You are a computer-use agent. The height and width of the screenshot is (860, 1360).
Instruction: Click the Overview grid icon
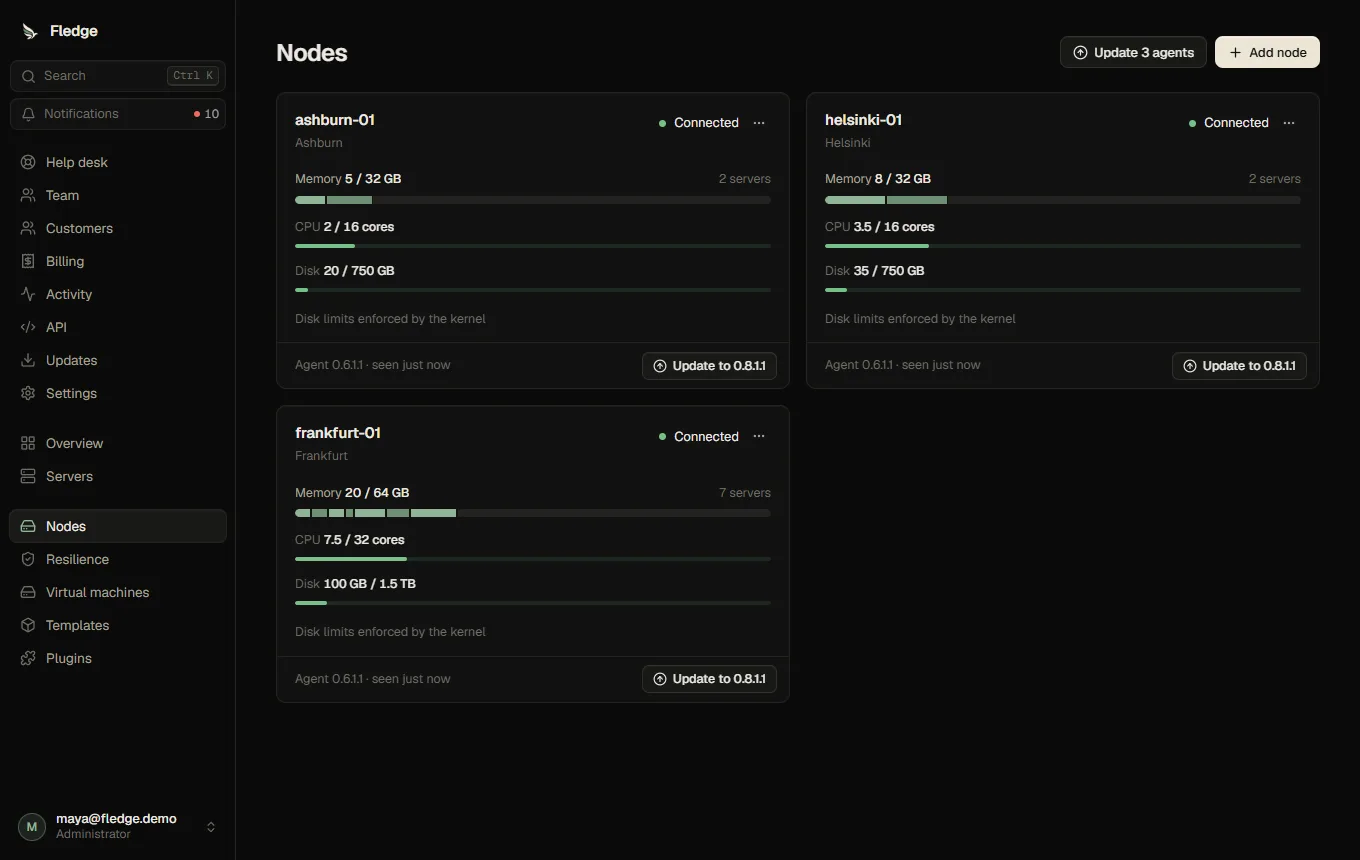28,443
